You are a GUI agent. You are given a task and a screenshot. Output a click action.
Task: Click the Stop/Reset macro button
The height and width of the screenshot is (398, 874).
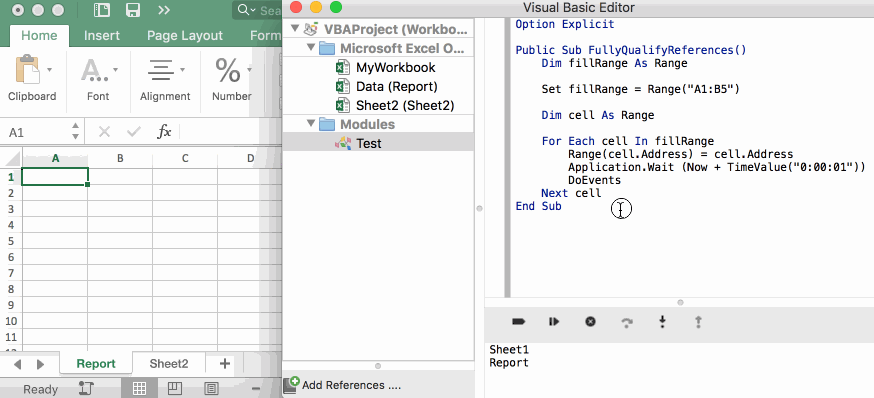590,322
